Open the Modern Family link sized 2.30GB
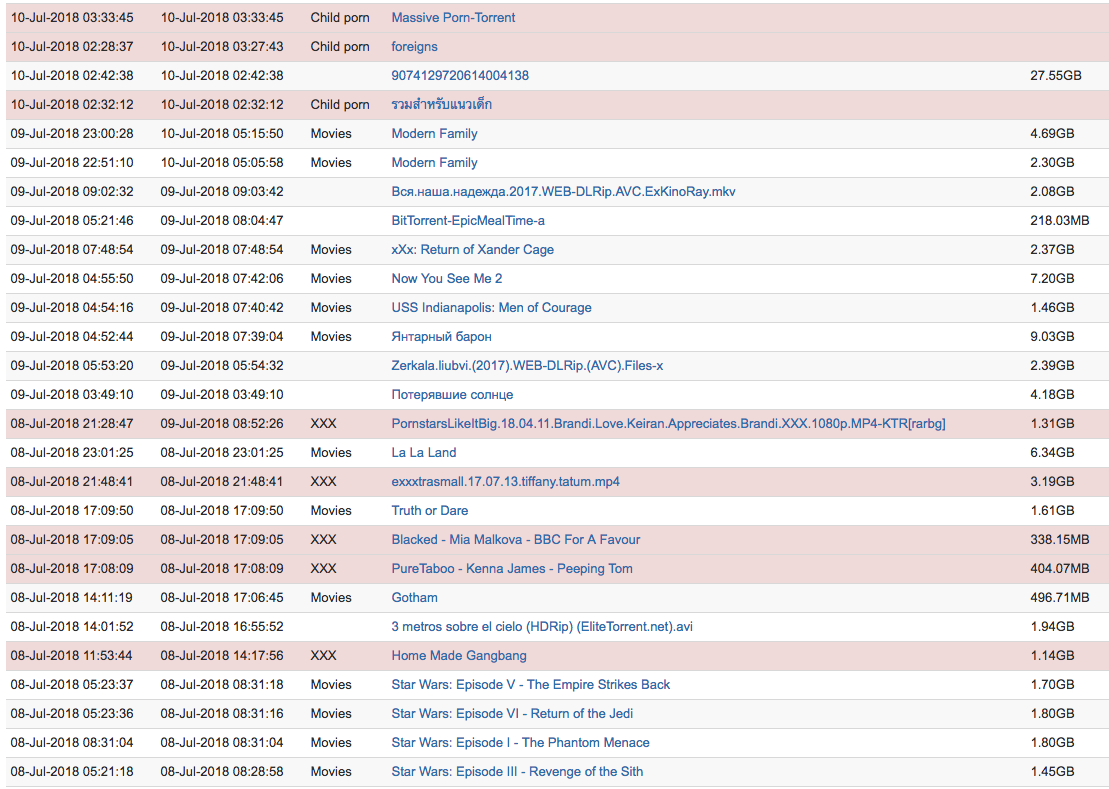 [434, 163]
